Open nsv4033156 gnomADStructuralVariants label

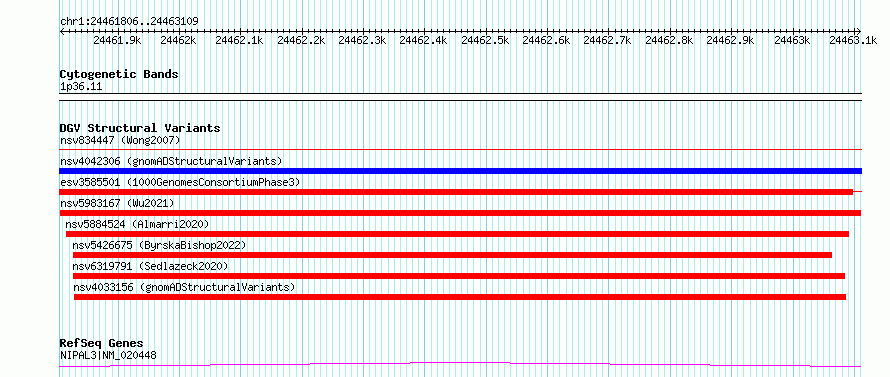click(x=184, y=287)
